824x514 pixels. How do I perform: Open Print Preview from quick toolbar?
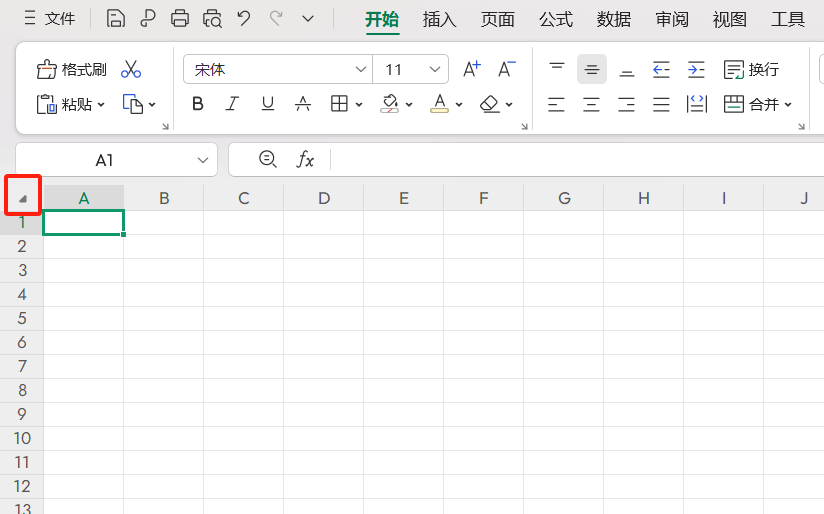point(212,18)
